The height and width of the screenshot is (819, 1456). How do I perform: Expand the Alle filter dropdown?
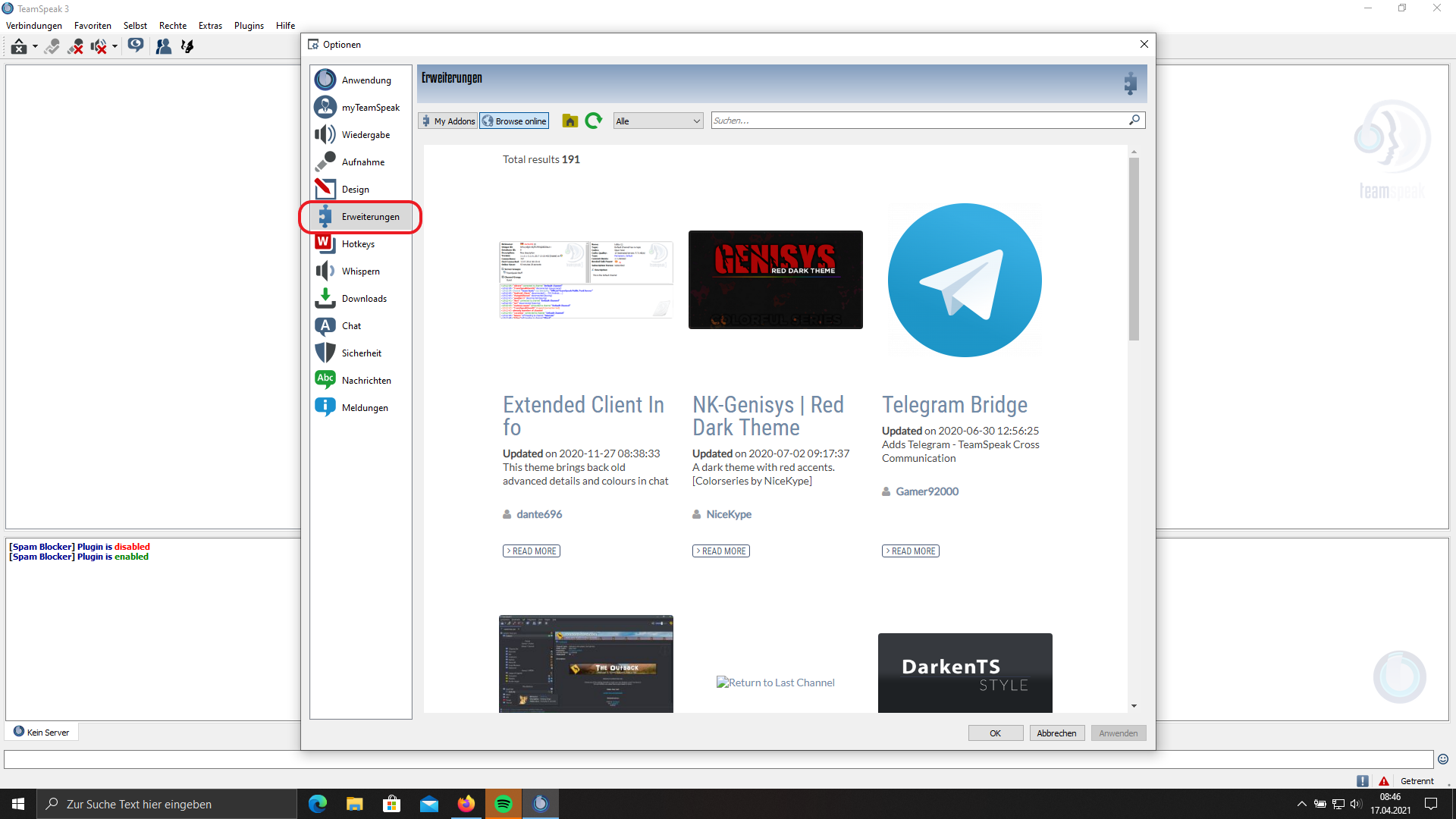coord(658,121)
